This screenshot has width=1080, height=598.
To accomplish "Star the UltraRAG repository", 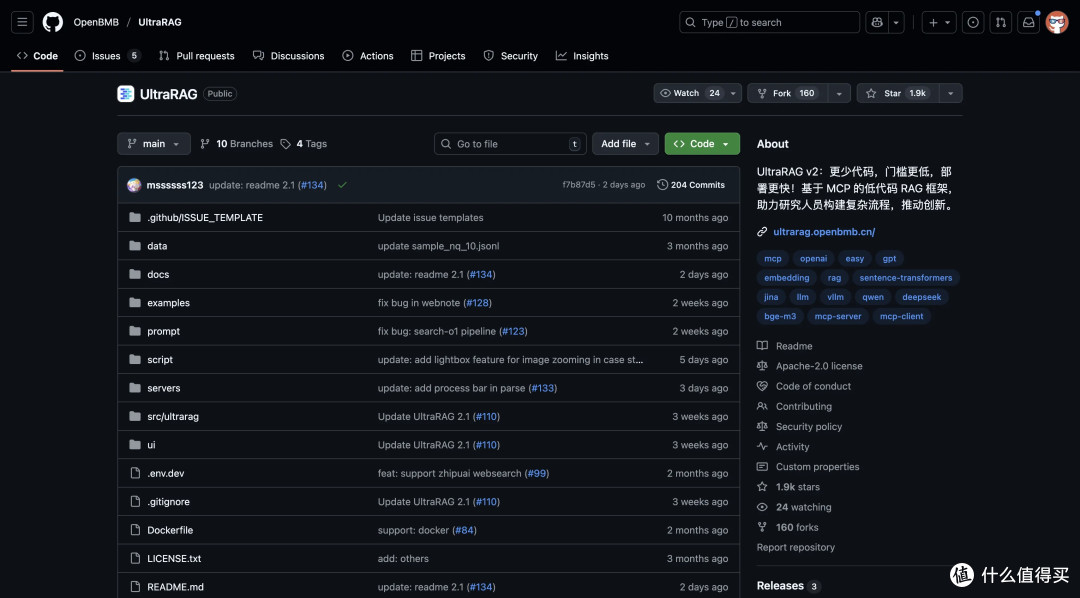I will 897,93.
